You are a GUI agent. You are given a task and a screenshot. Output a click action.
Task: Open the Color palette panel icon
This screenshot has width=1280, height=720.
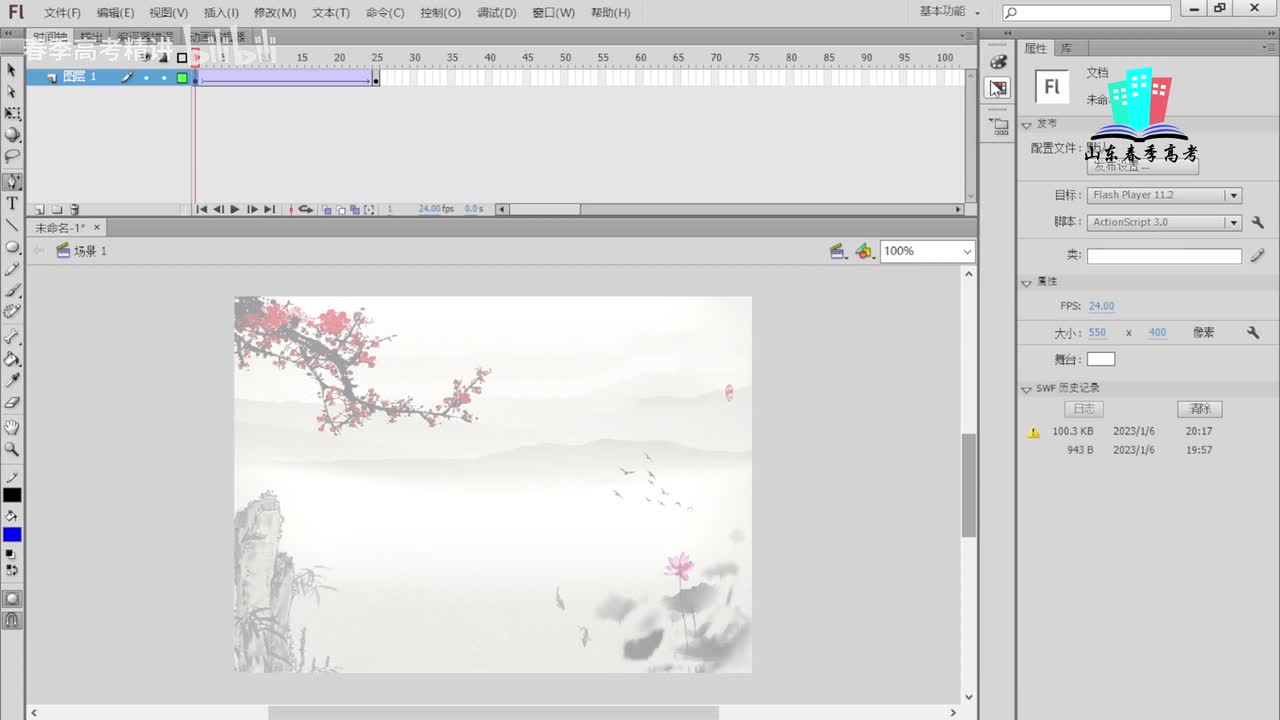point(998,62)
